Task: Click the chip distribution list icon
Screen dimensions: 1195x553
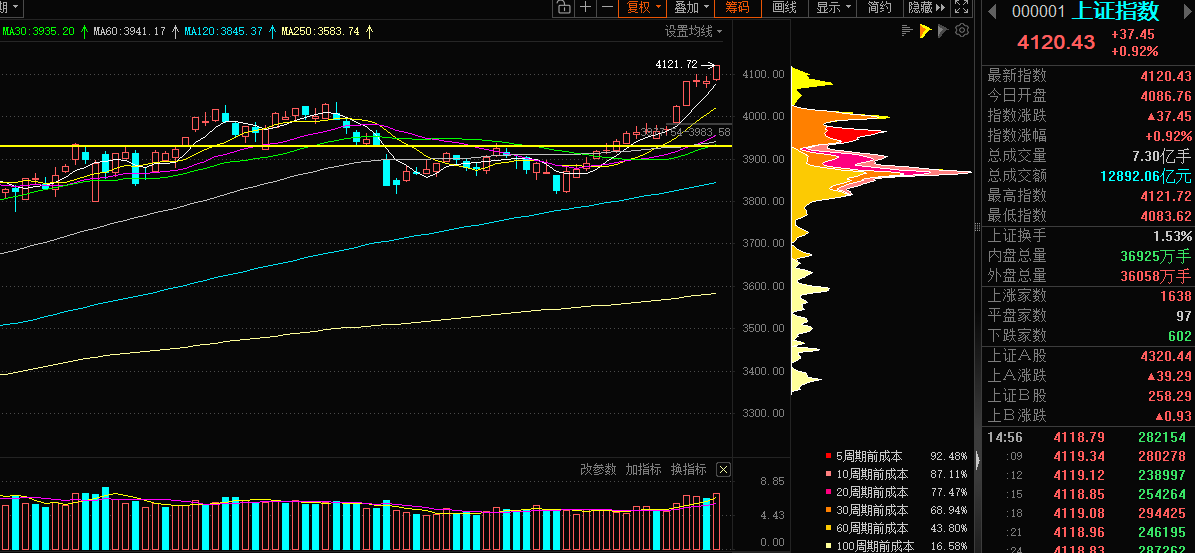Action: click(x=907, y=30)
